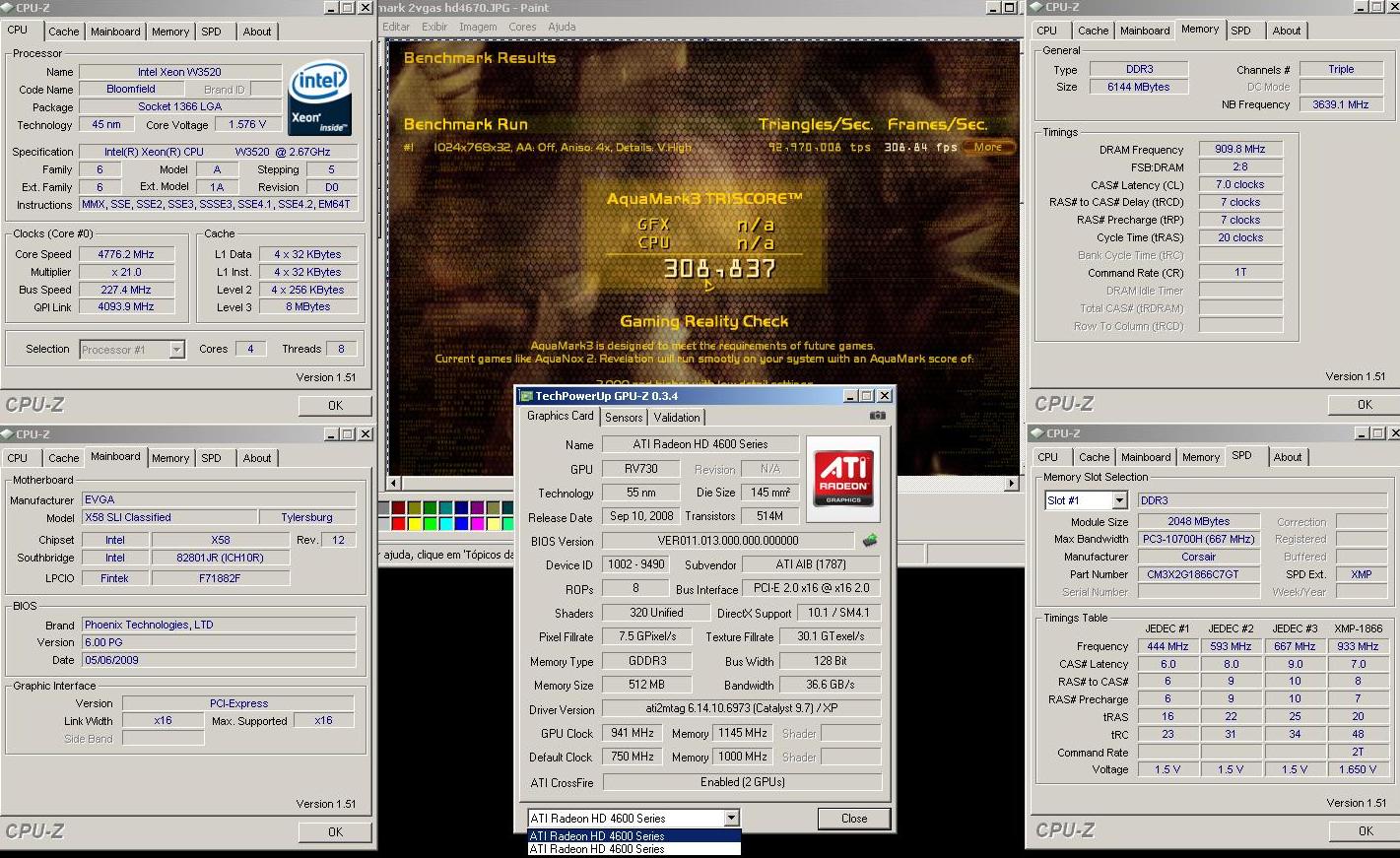Switch to the Validation tab in GPU-Z
Image resolution: width=1400 pixels, height=858 pixels.
[x=677, y=418]
